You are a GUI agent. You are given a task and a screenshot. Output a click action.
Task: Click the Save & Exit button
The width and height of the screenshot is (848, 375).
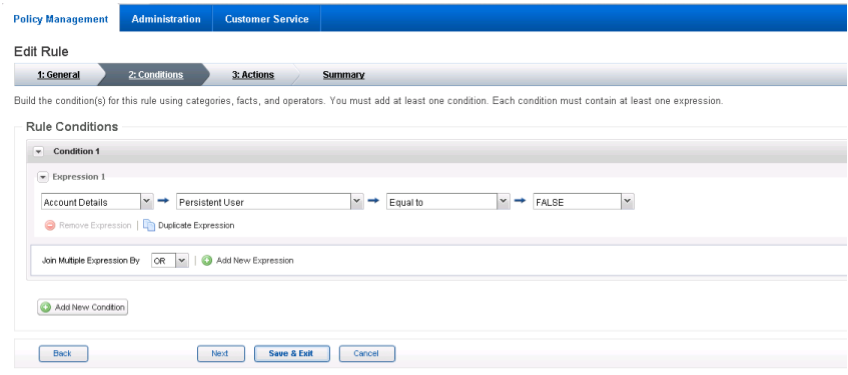click(291, 353)
